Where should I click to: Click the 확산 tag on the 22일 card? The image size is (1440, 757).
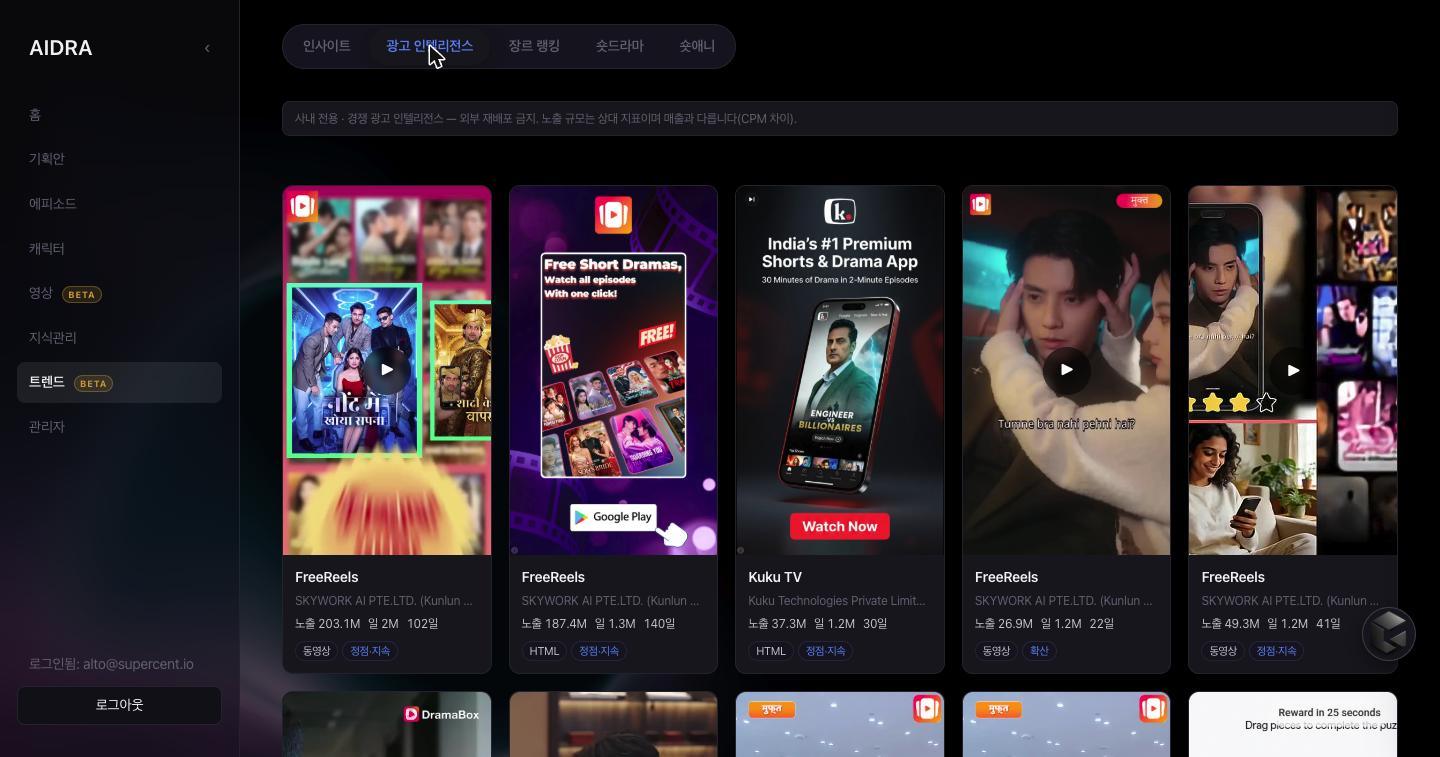point(1040,651)
